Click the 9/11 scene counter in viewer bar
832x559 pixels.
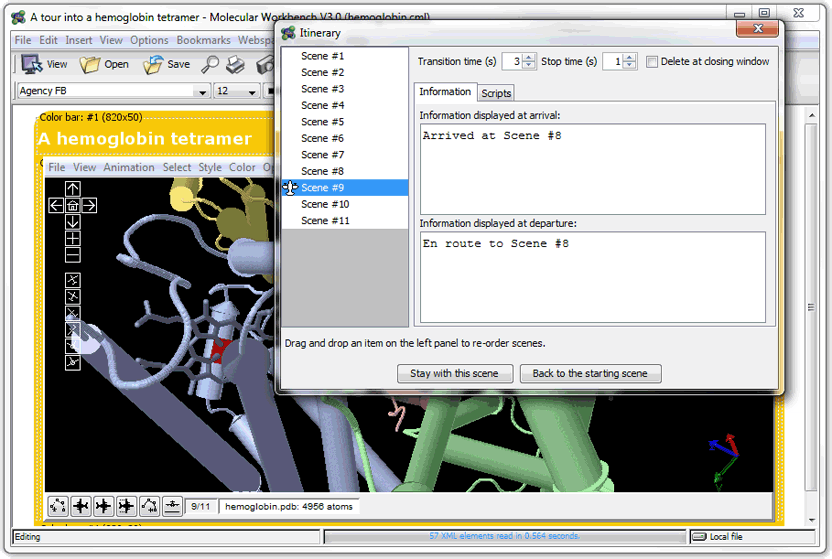[201, 506]
